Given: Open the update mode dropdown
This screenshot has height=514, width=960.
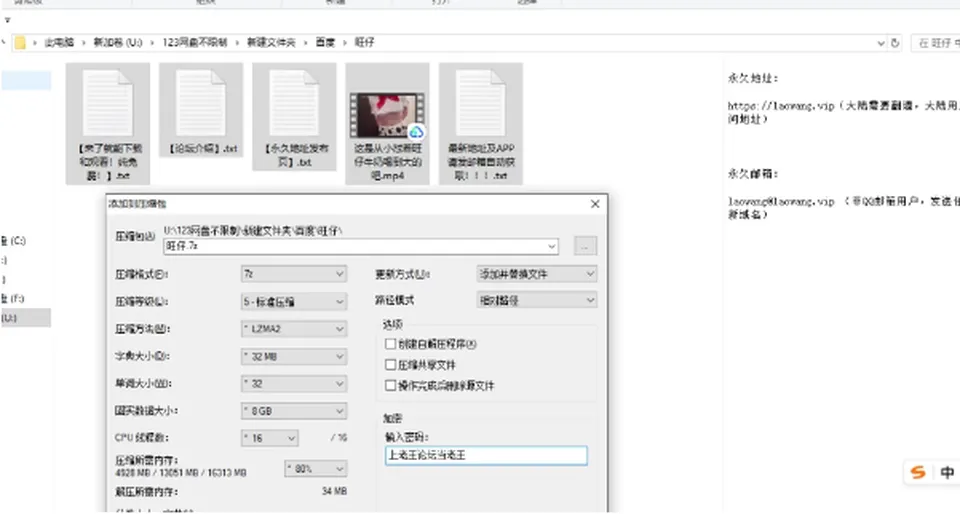Looking at the screenshot, I should point(537,274).
